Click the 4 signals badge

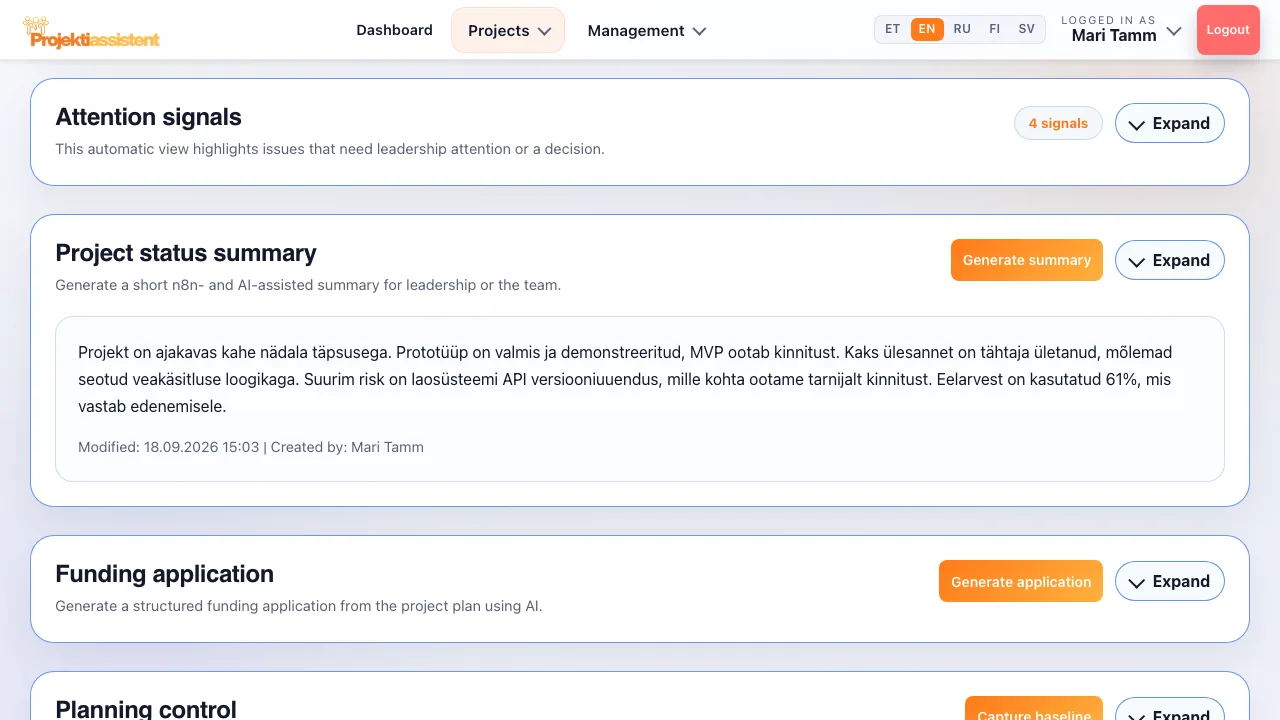1058,123
